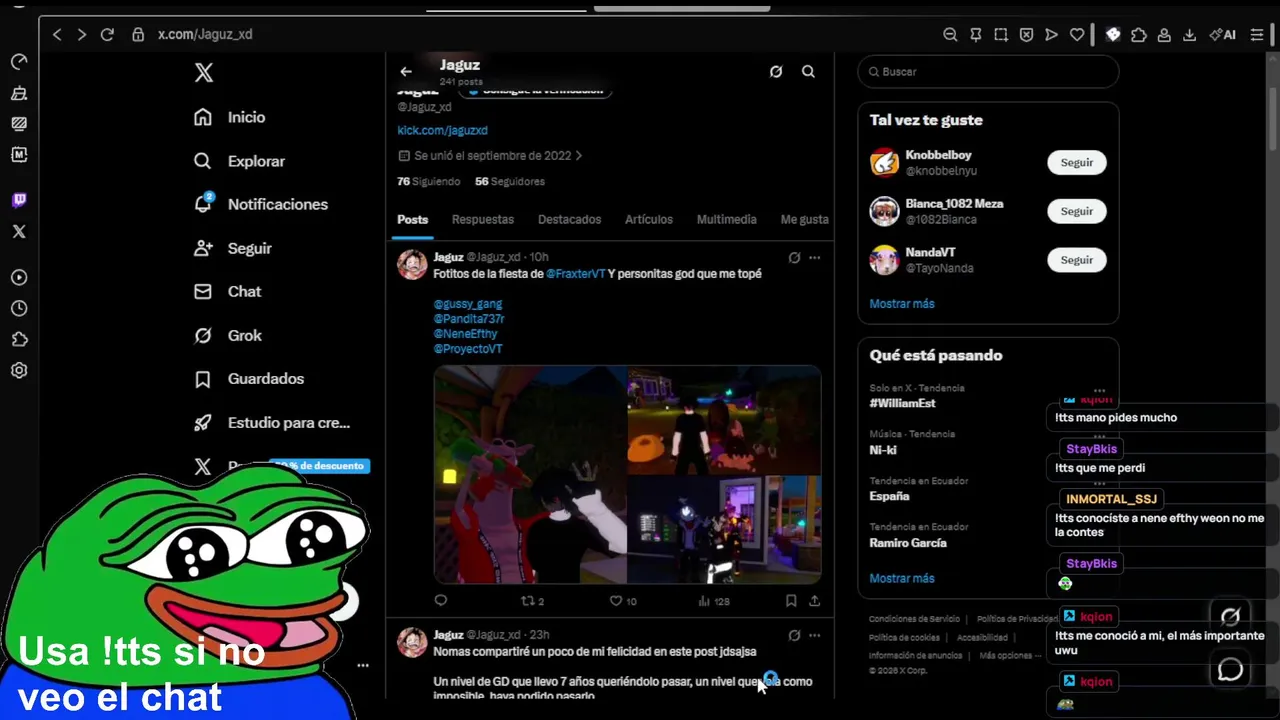Open Chat in X left menu

tap(227, 292)
